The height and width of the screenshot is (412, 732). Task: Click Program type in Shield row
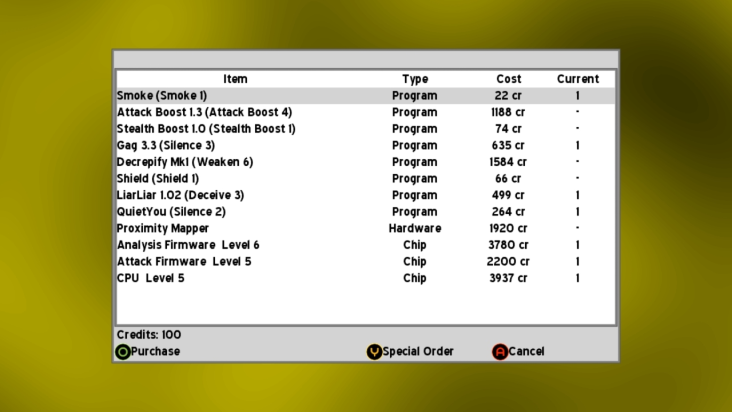click(x=415, y=179)
